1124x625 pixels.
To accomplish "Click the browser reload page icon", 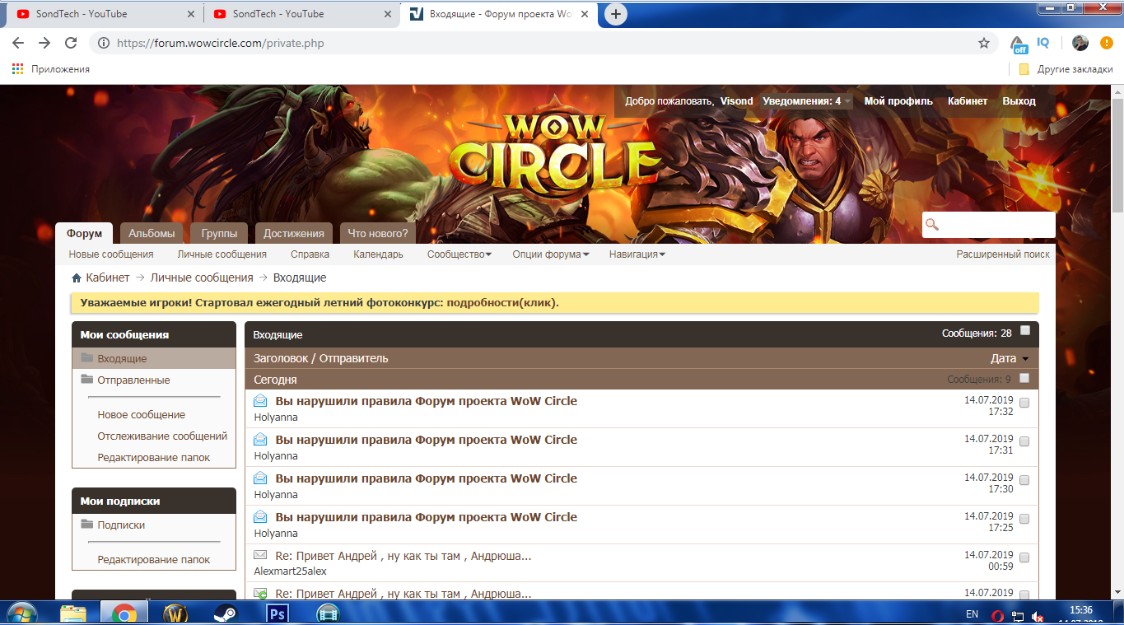I will point(71,43).
